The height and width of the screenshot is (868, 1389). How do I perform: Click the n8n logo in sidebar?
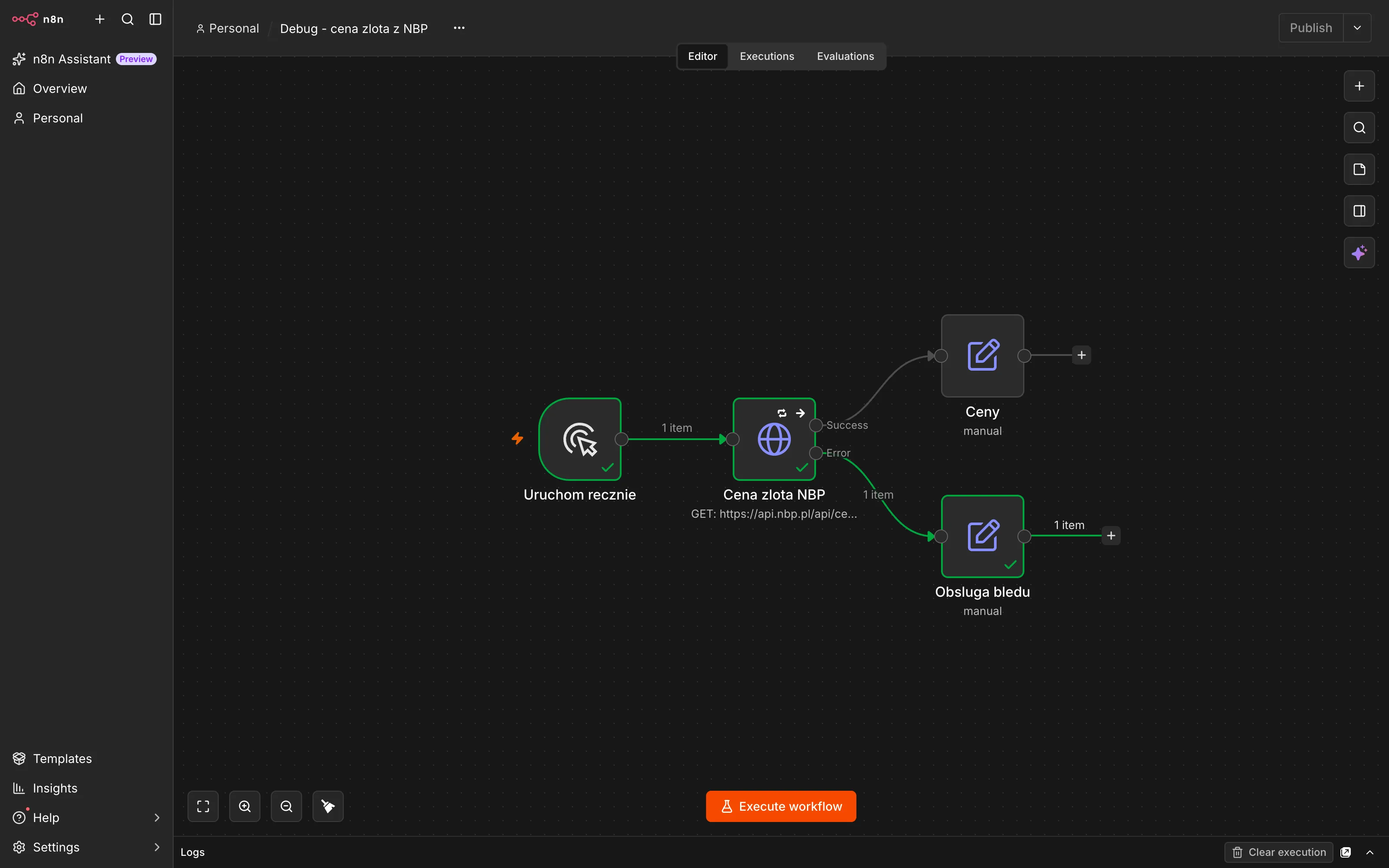coord(38,19)
